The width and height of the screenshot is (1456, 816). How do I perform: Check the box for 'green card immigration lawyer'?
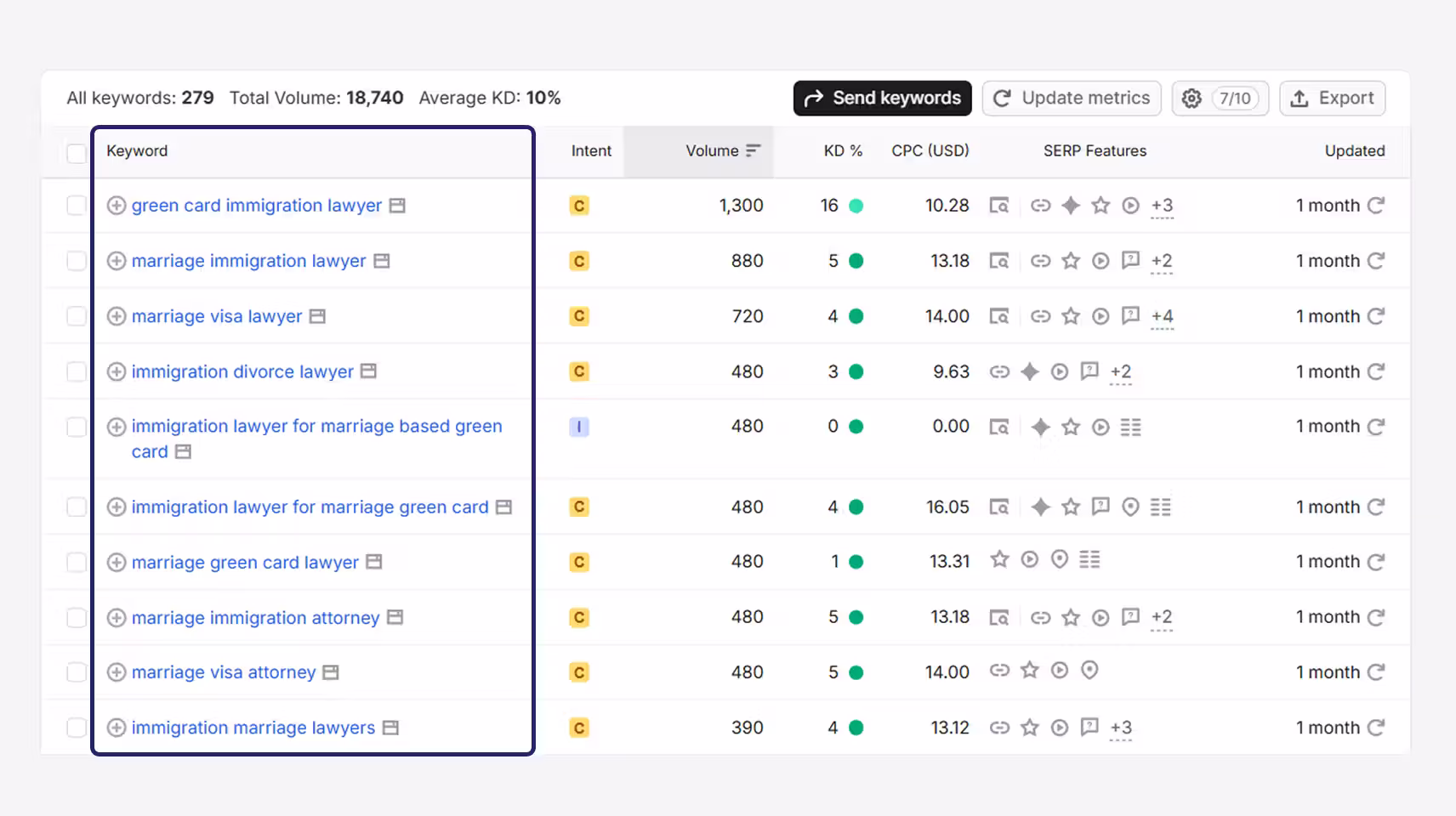pos(77,206)
